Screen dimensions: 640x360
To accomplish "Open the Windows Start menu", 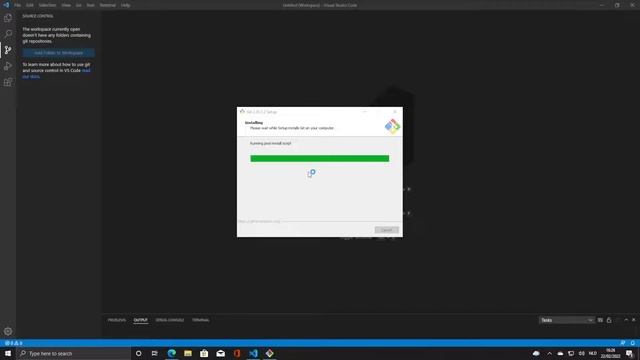I will click(x=8, y=353).
